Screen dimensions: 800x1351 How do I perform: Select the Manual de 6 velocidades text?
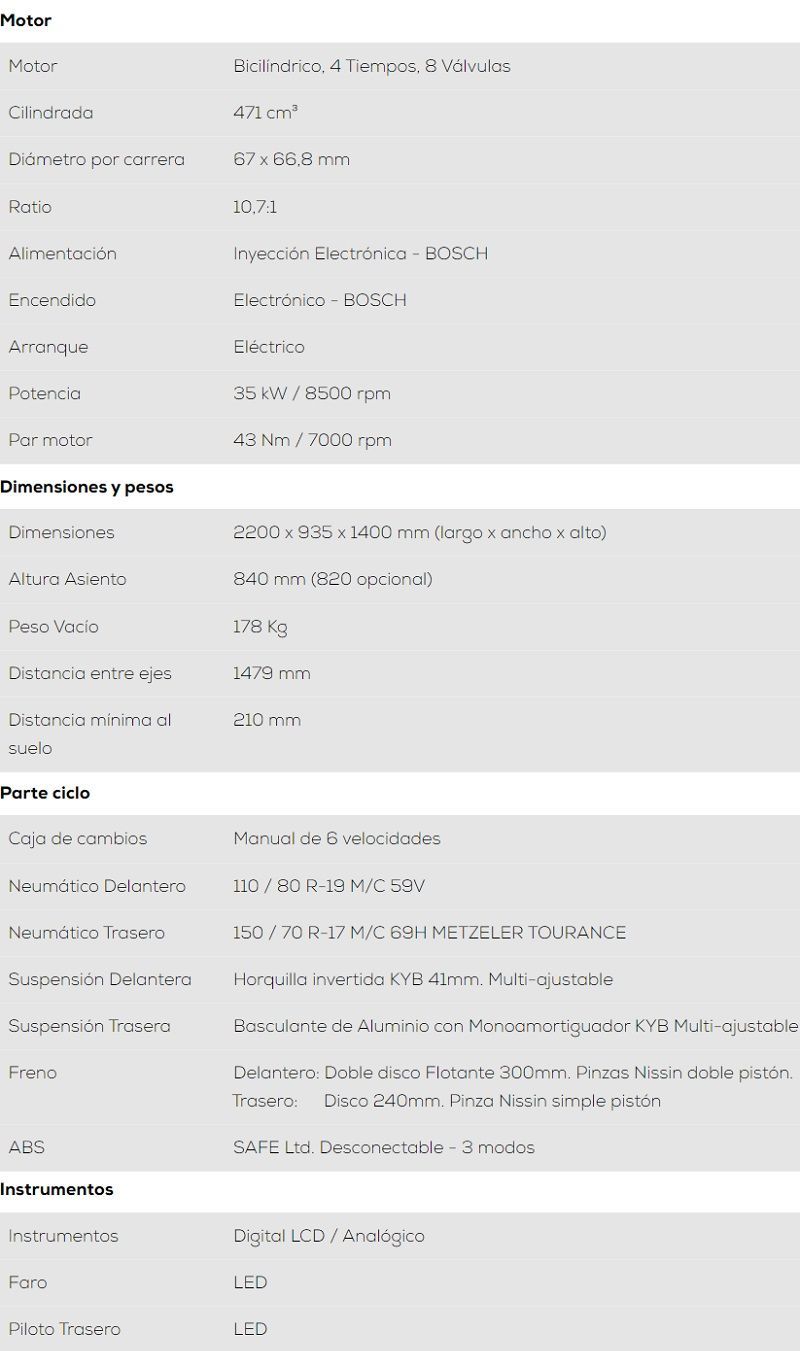[337, 839]
